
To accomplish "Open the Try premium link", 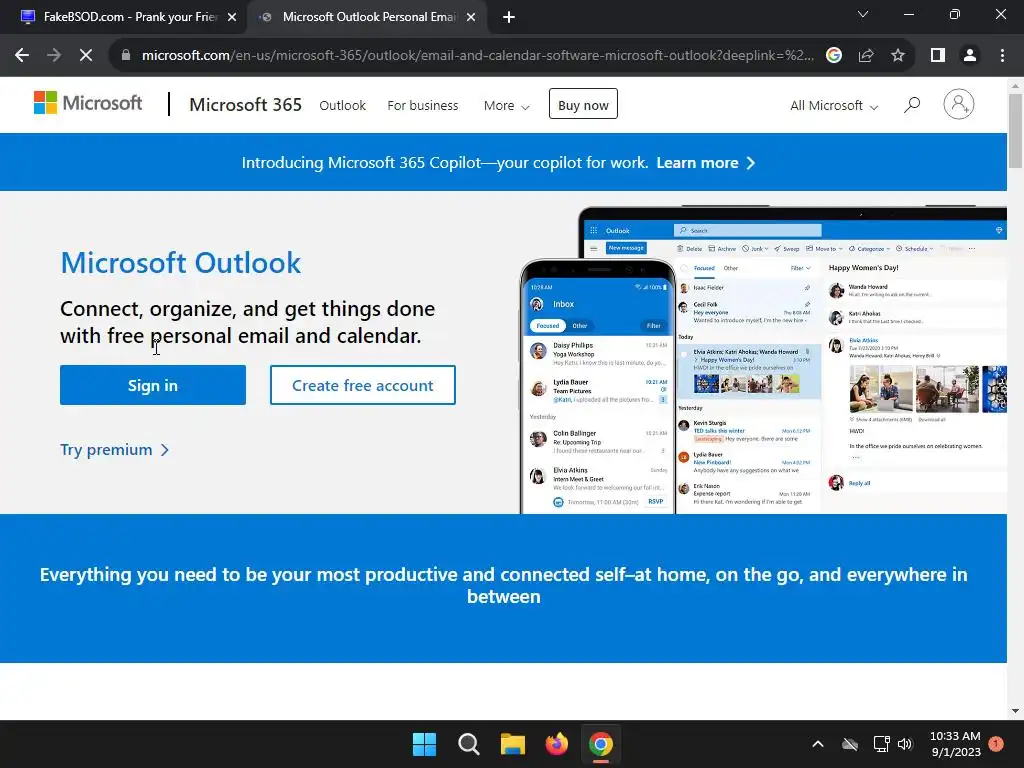I will click(x=114, y=450).
